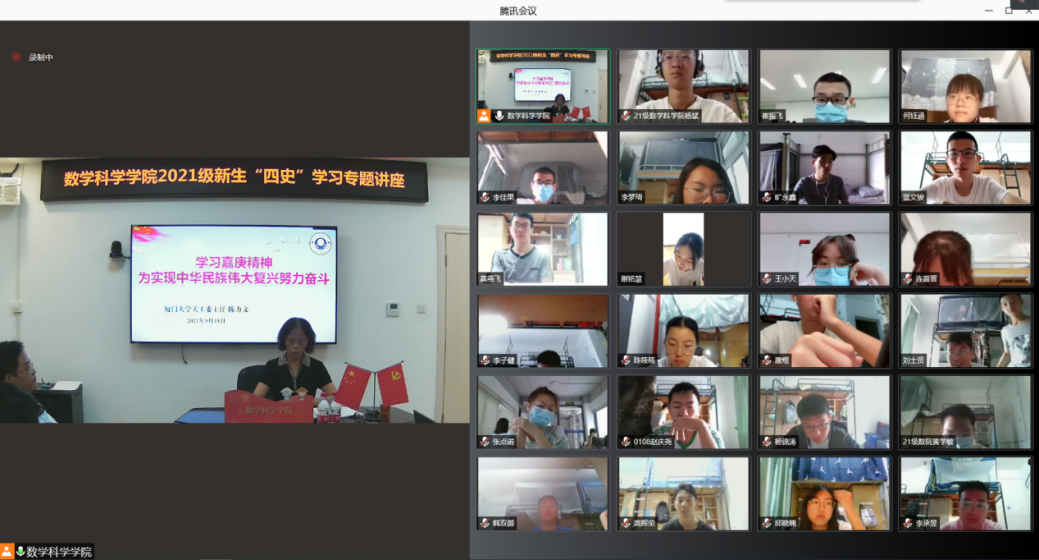Viewport: 1039px width, 560px height.
Task: Click the main shared lecture video
Action: (234, 290)
